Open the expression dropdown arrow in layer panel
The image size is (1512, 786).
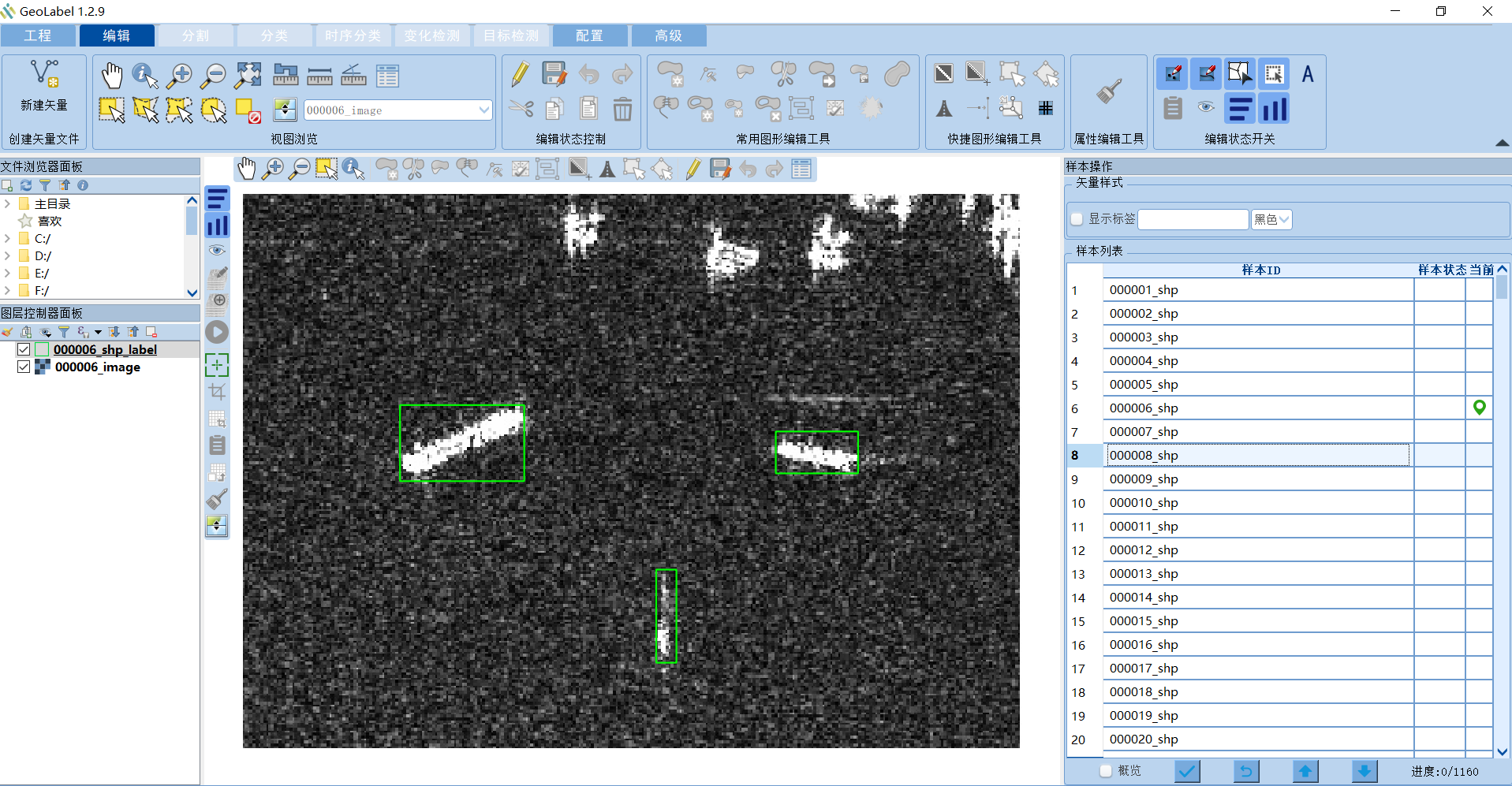click(98, 332)
